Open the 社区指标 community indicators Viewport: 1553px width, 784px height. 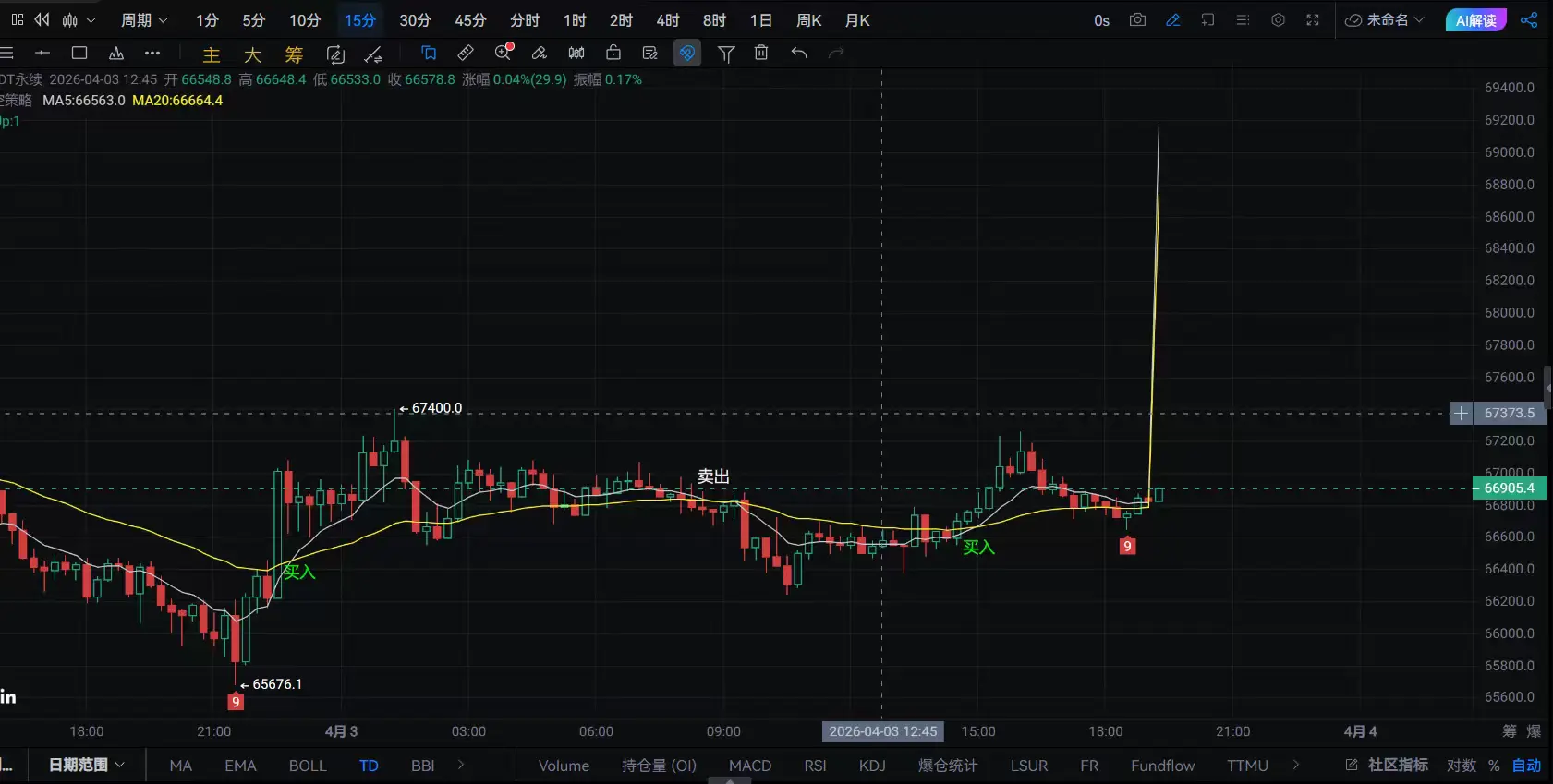tap(1387, 765)
